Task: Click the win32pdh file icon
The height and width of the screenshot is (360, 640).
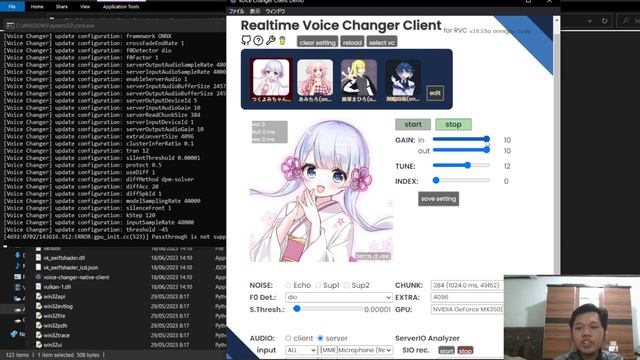Action: point(38,326)
